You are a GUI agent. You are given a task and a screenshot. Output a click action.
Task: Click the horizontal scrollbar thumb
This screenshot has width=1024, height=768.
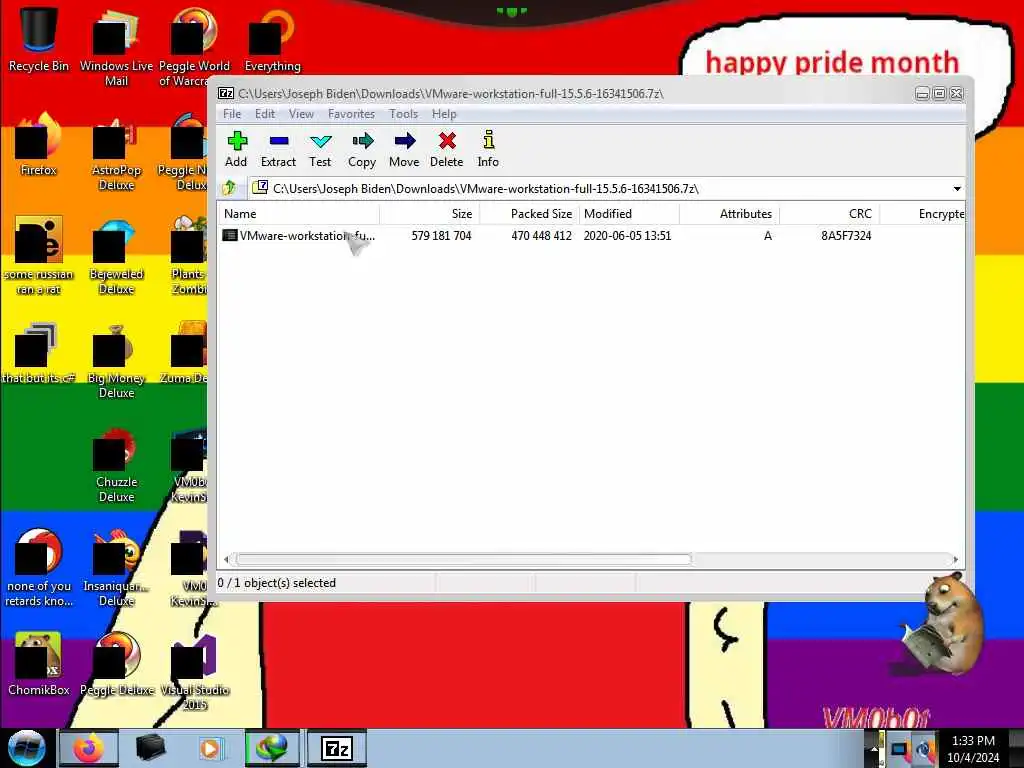click(x=464, y=559)
